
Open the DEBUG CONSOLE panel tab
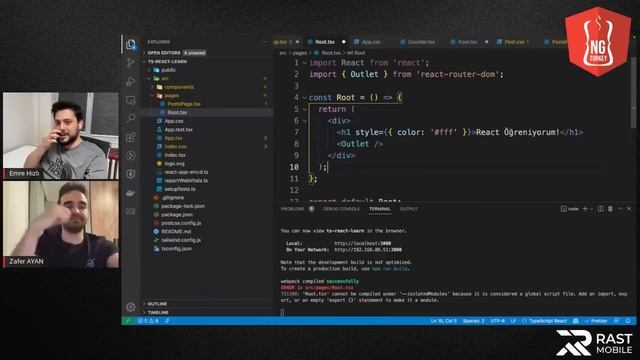(342, 209)
